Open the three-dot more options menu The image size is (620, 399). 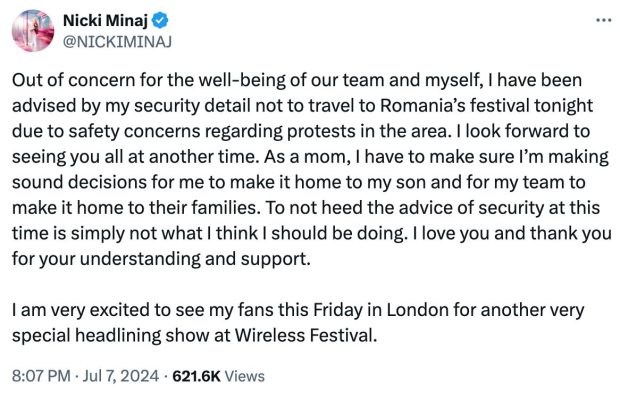pyautogui.click(x=603, y=20)
